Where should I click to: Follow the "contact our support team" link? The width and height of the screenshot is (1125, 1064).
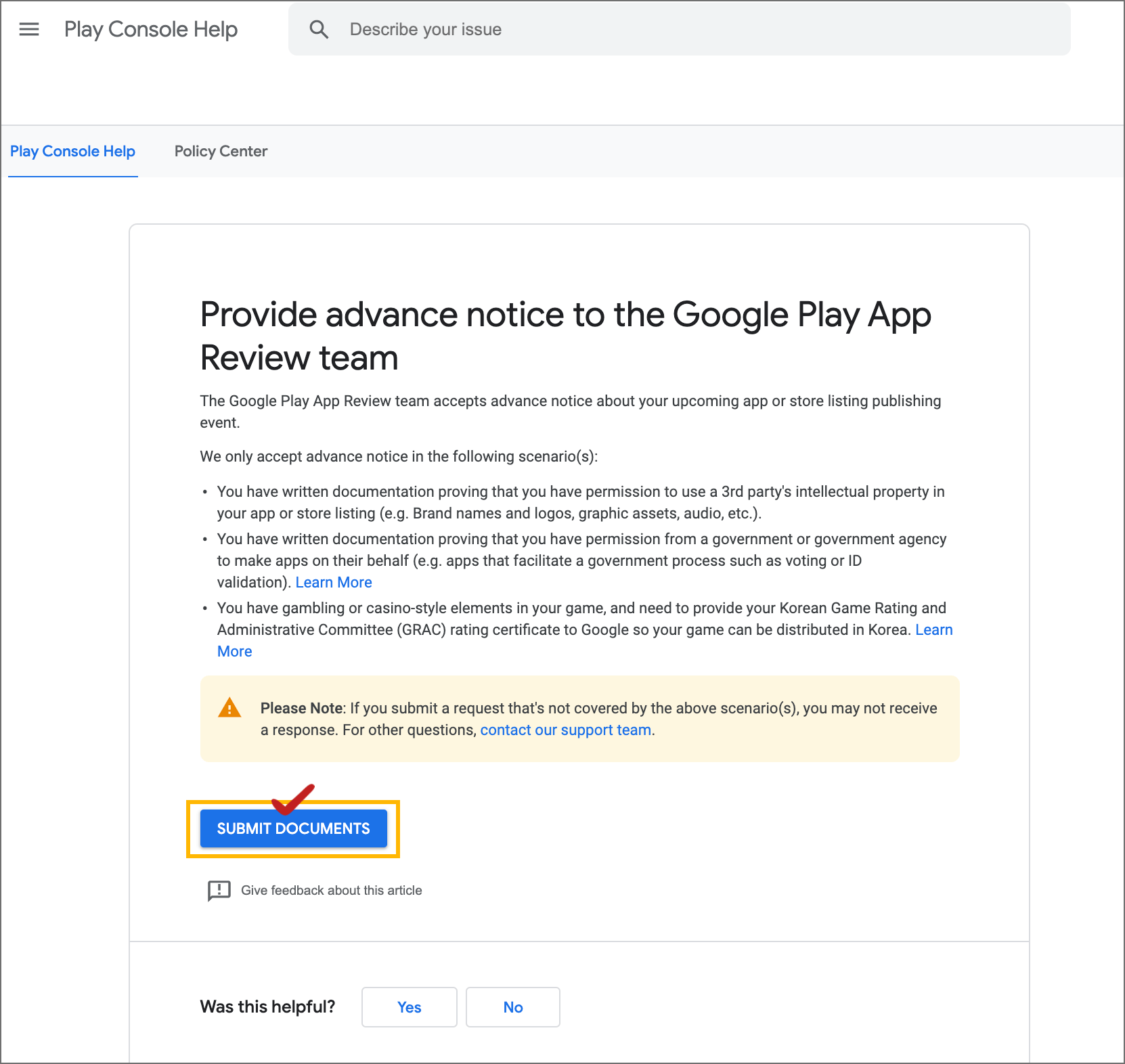[x=565, y=730]
